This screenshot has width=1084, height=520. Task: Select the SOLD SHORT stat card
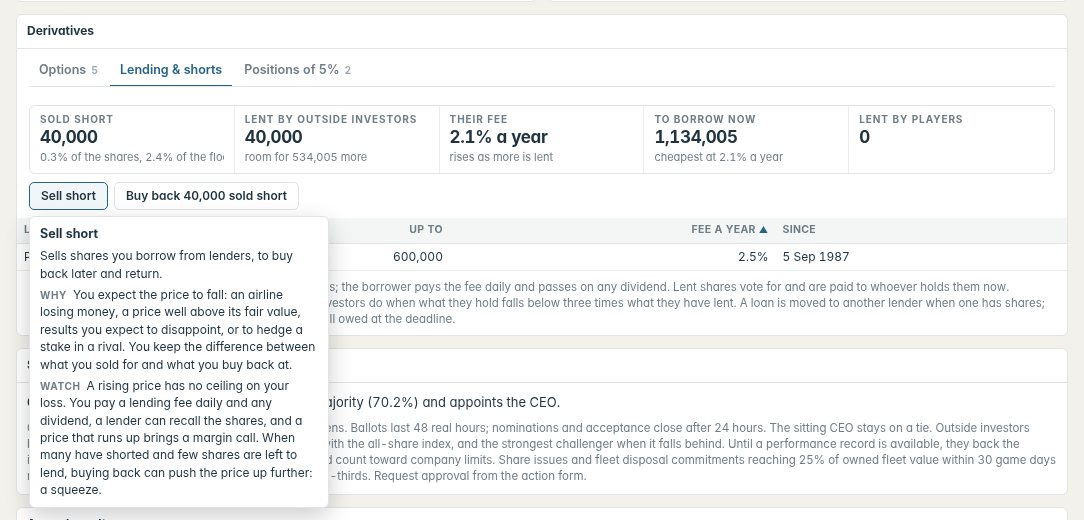coord(132,139)
